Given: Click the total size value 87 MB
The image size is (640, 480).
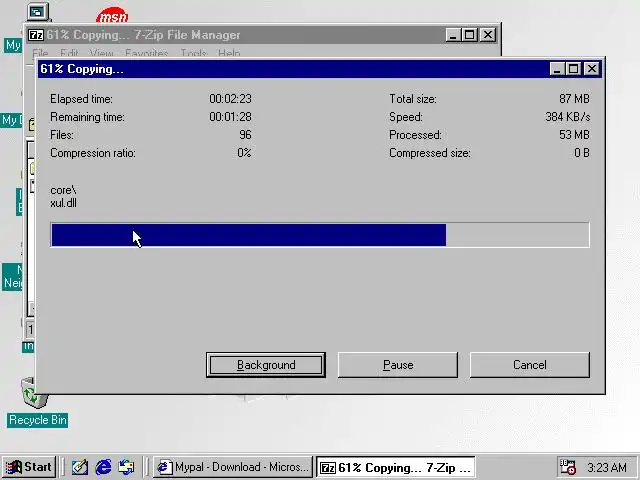Looking at the screenshot, I should click(574, 99).
